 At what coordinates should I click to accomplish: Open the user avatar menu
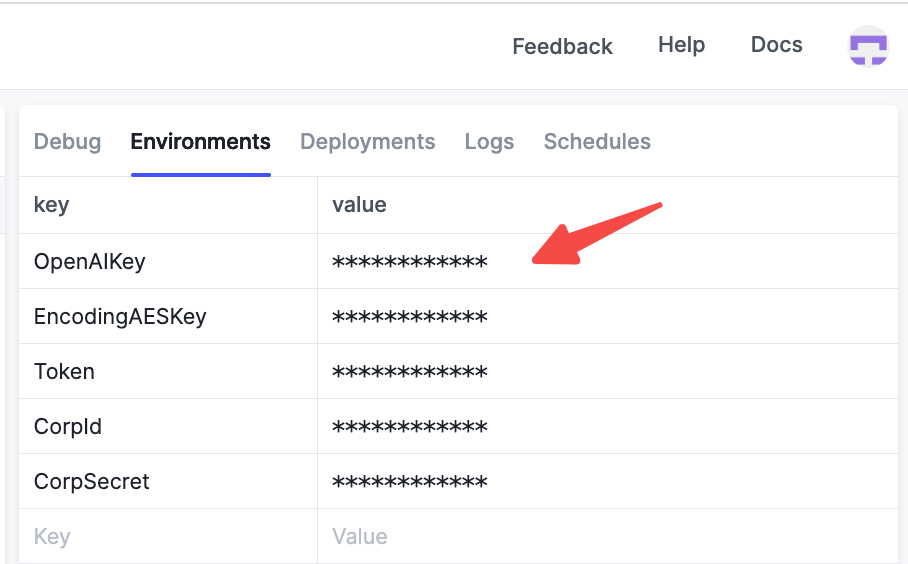click(x=868, y=46)
